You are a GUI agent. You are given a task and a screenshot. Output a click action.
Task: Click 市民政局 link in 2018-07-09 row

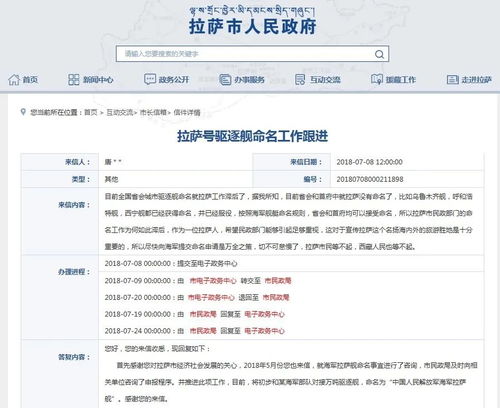[278, 281]
